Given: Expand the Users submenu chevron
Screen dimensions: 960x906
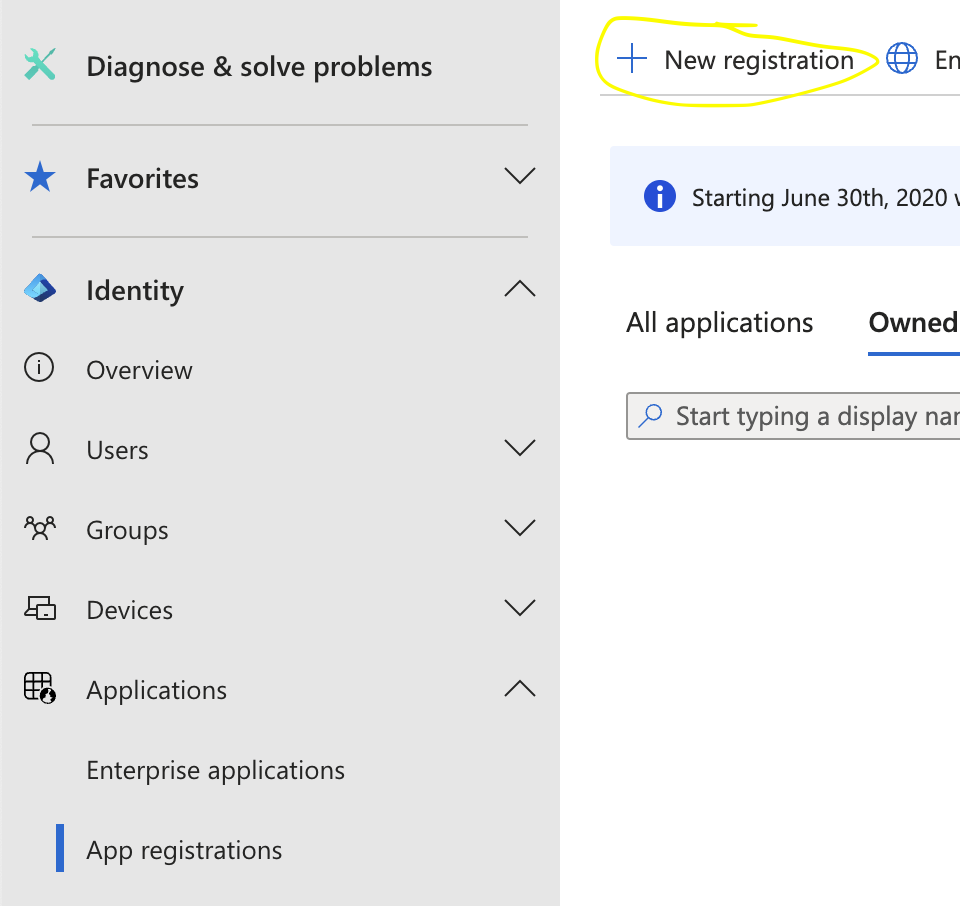Looking at the screenshot, I should coord(520,448).
